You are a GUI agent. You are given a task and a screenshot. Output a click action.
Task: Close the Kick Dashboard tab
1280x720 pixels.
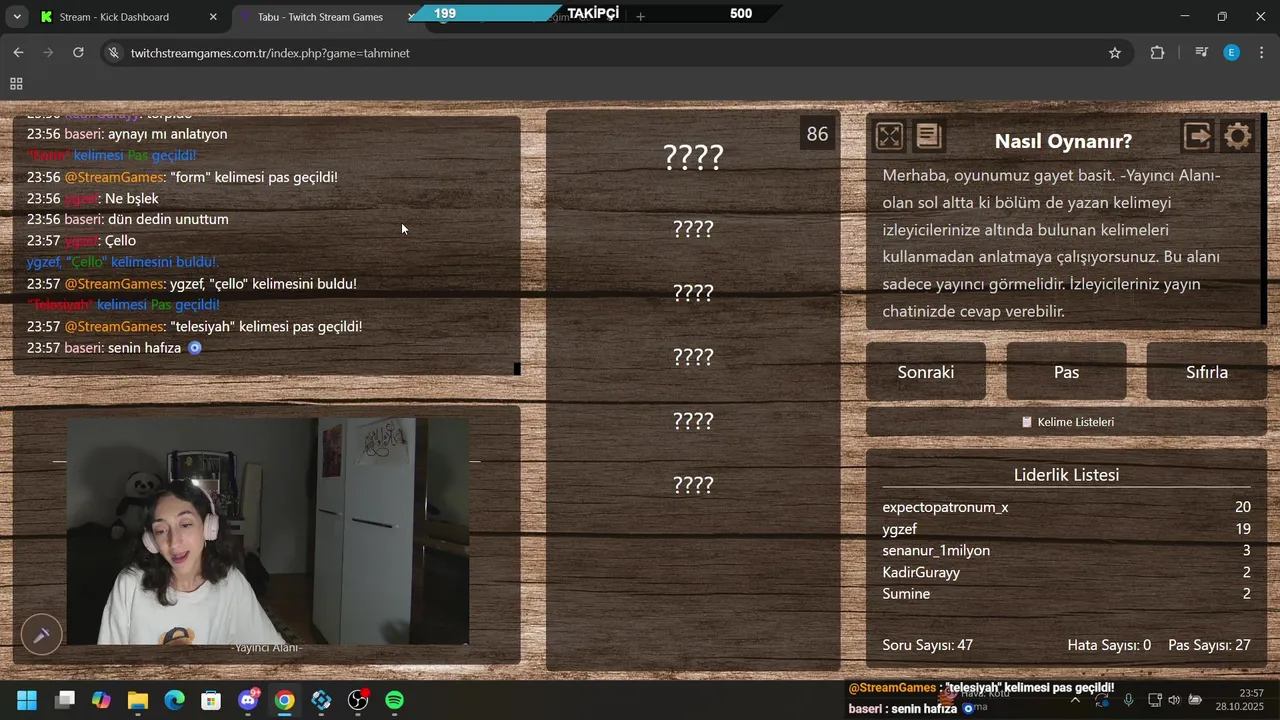[213, 17]
